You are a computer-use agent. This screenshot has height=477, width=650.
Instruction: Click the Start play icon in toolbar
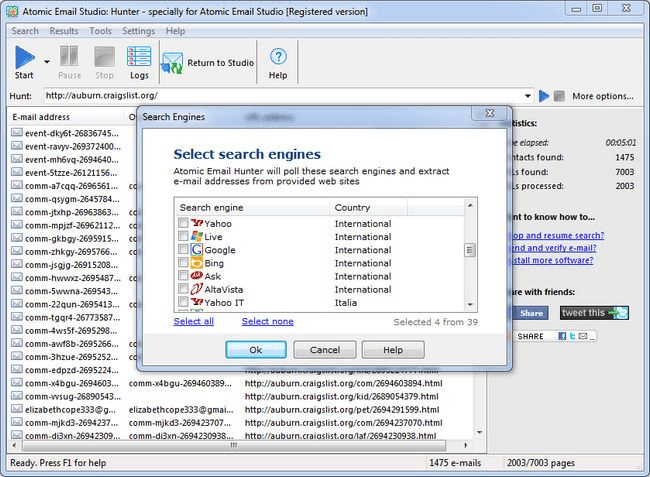click(x=25, y=57)
